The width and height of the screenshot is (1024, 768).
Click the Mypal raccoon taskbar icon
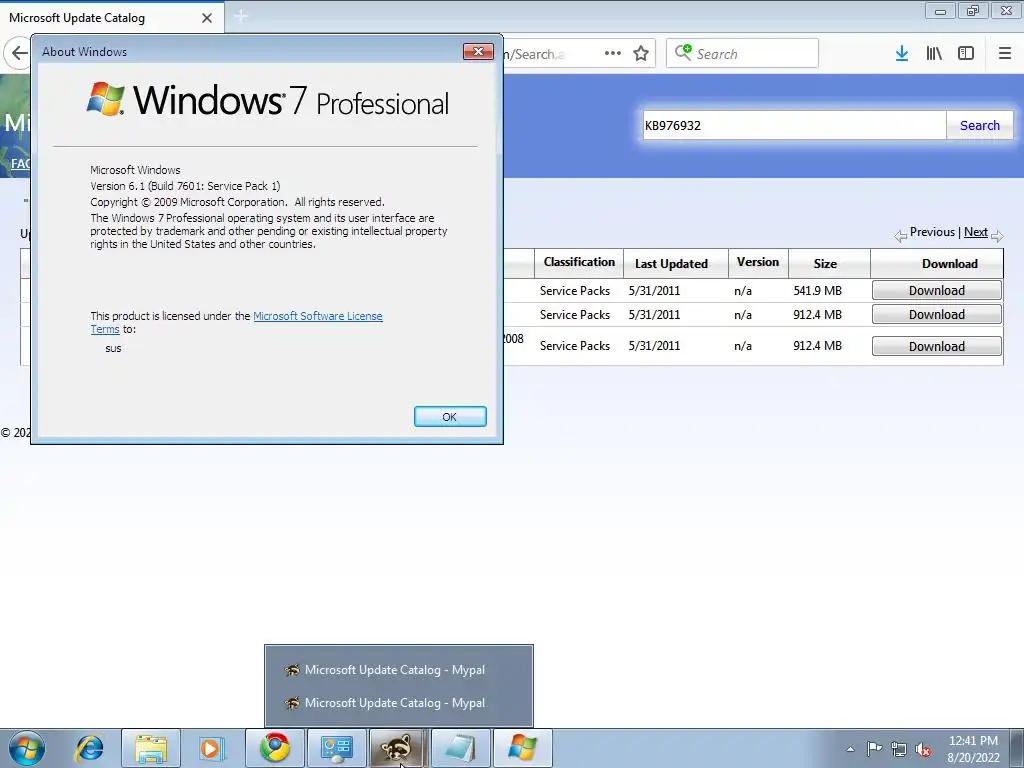click(398, 748)
